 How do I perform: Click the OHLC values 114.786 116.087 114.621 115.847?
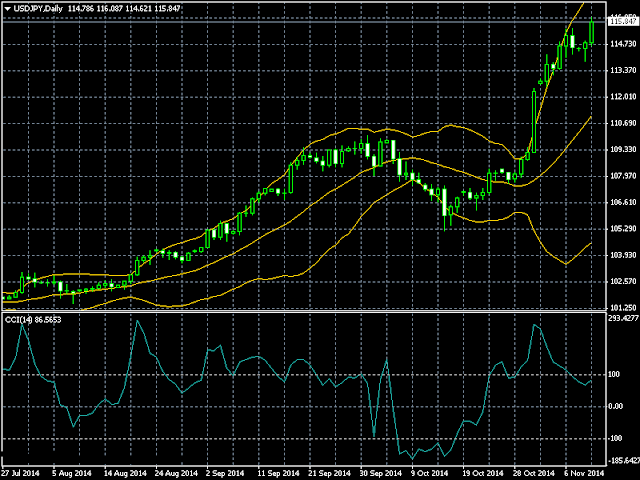point(124,9)
